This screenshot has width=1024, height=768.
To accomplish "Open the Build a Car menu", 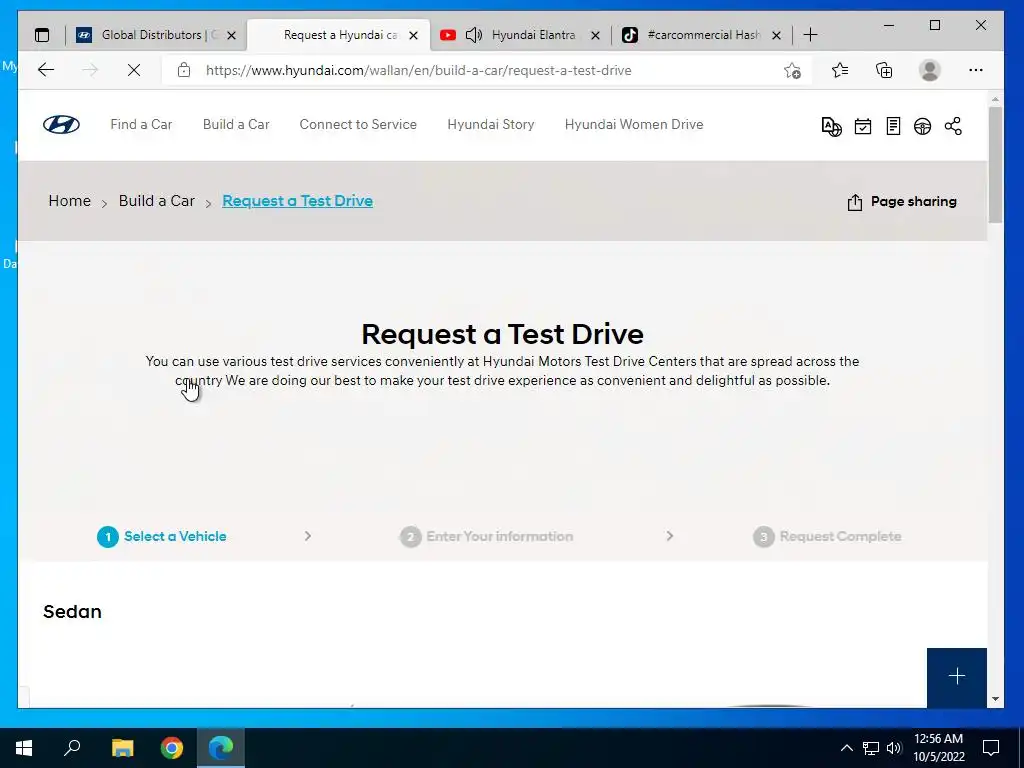I will point(236,124).
